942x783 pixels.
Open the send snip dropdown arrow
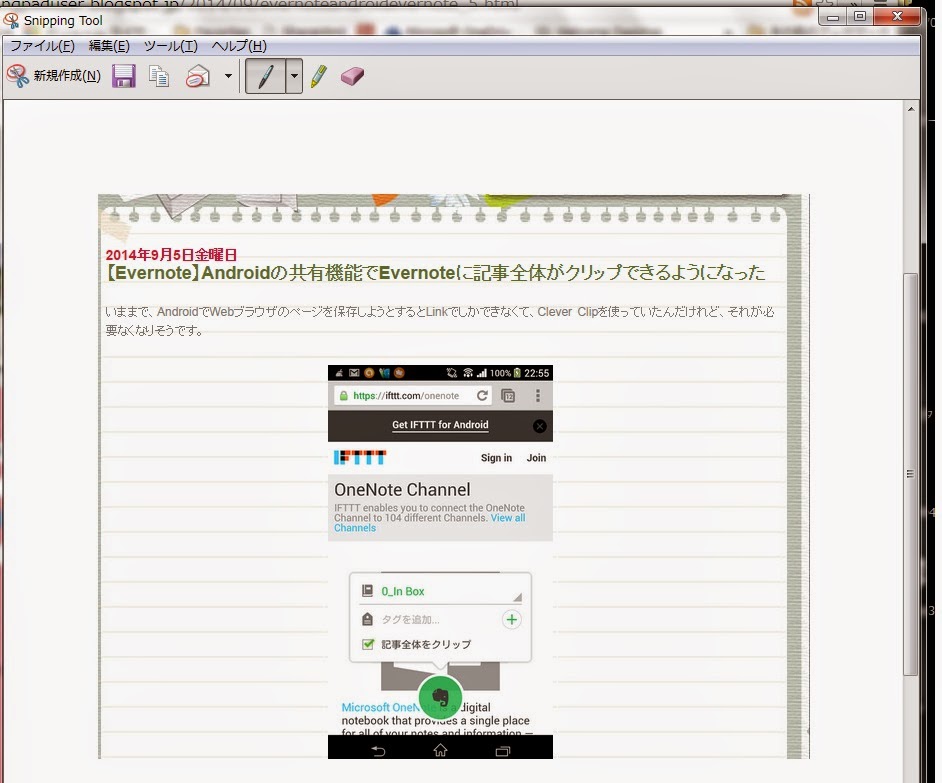point(228,76)
